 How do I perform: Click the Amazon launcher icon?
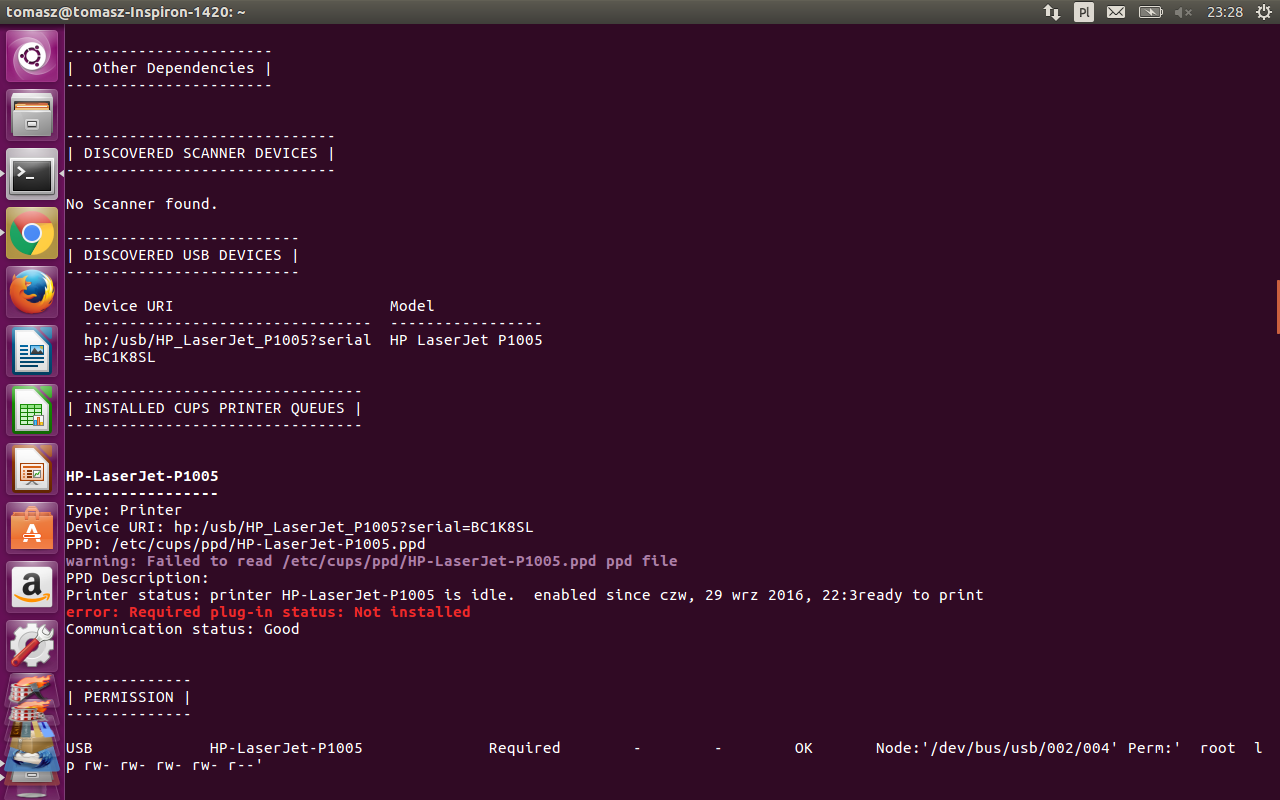tap(32, 588)
